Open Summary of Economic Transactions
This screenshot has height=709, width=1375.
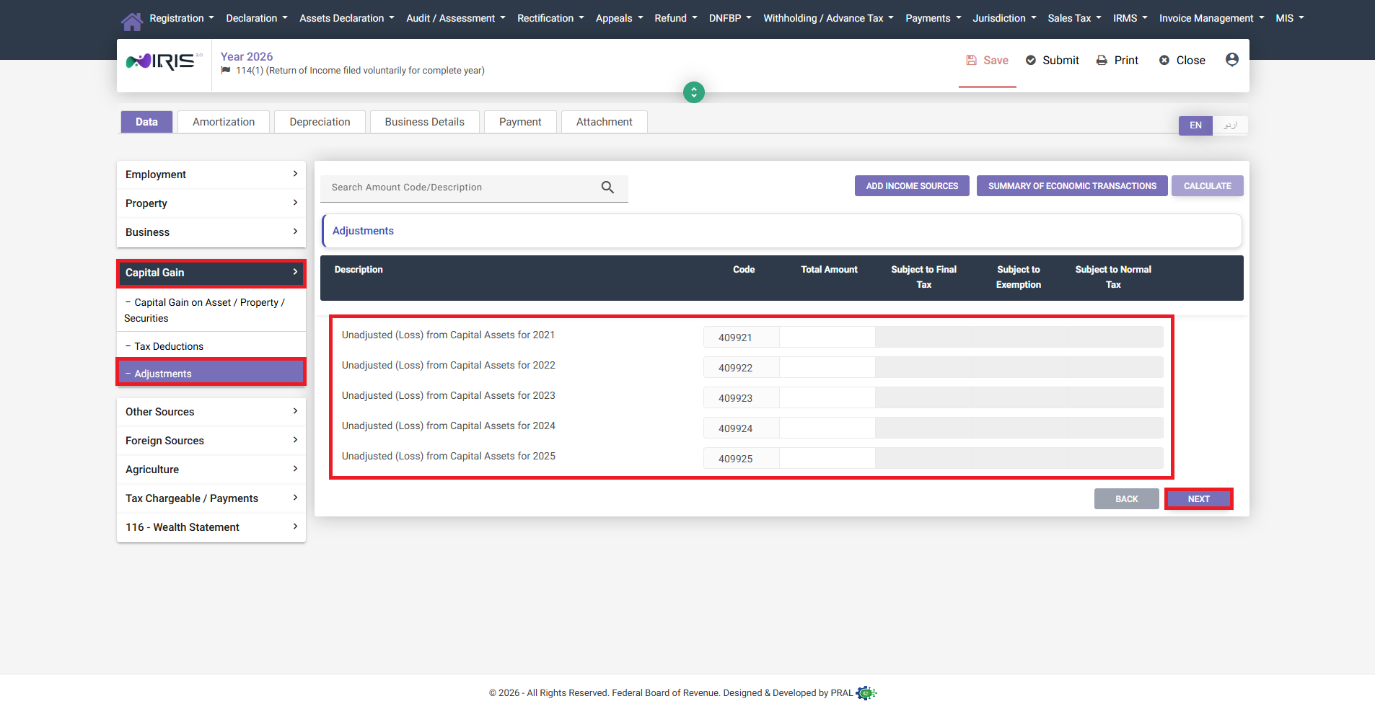point(1072,186)
